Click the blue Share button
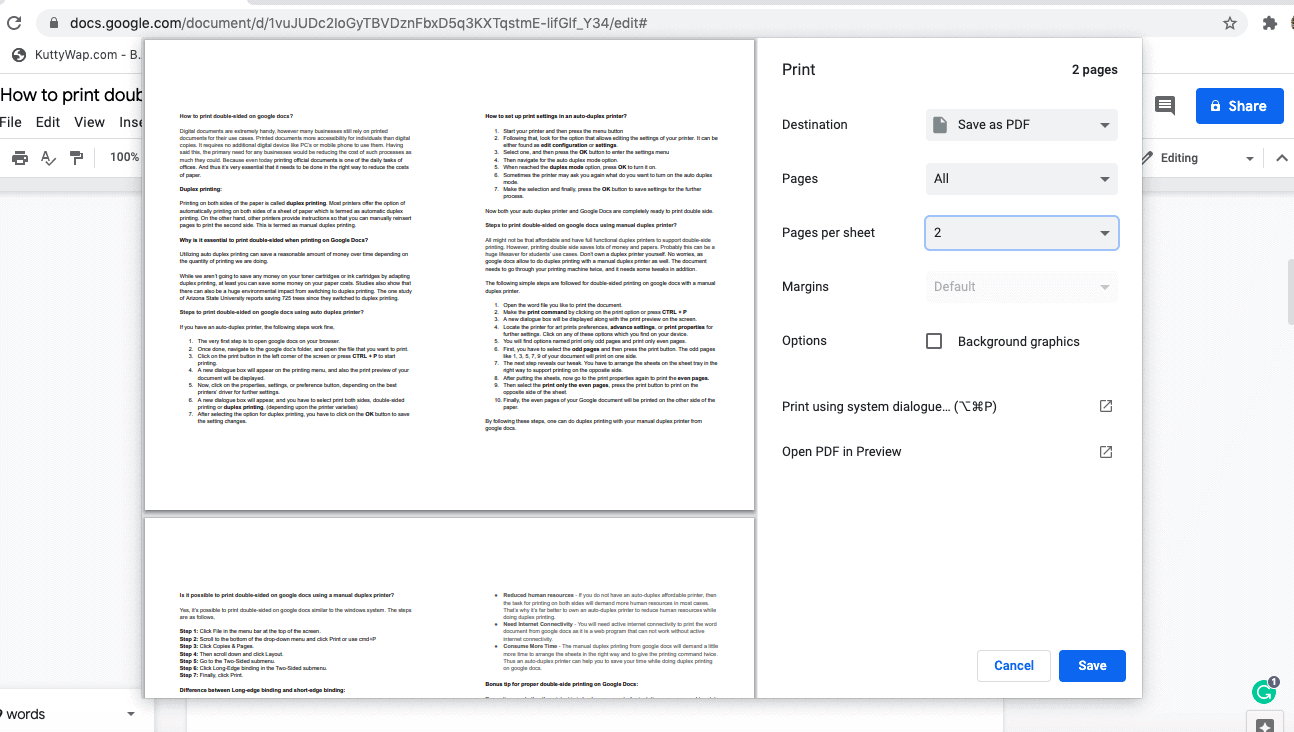This screenshot has height=732, width=1294. click(1239, 104)
